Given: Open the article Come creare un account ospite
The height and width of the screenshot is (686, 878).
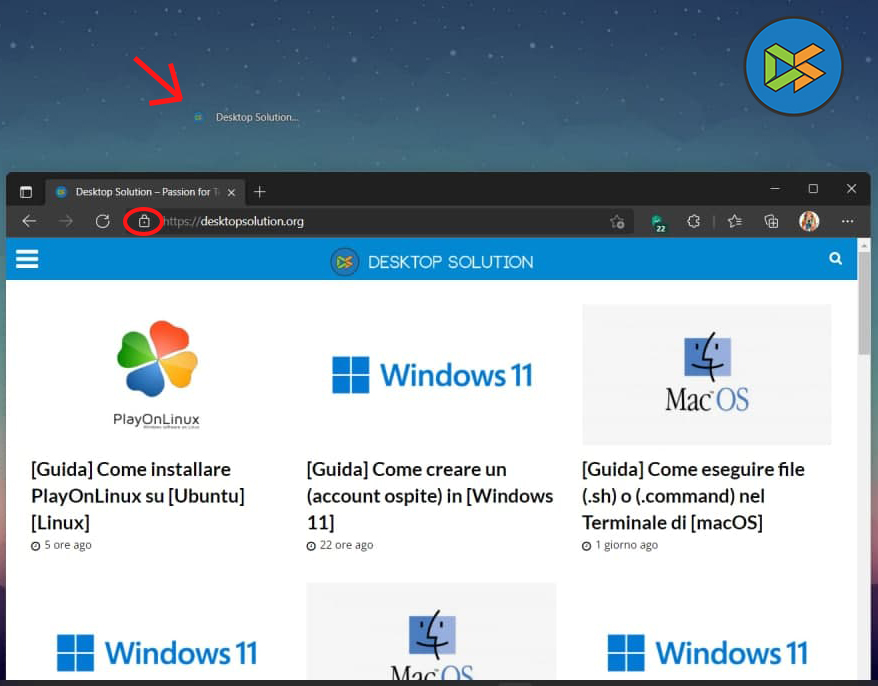Looking at the screenshot, I should pyautogui.click(x=429, y=496).
